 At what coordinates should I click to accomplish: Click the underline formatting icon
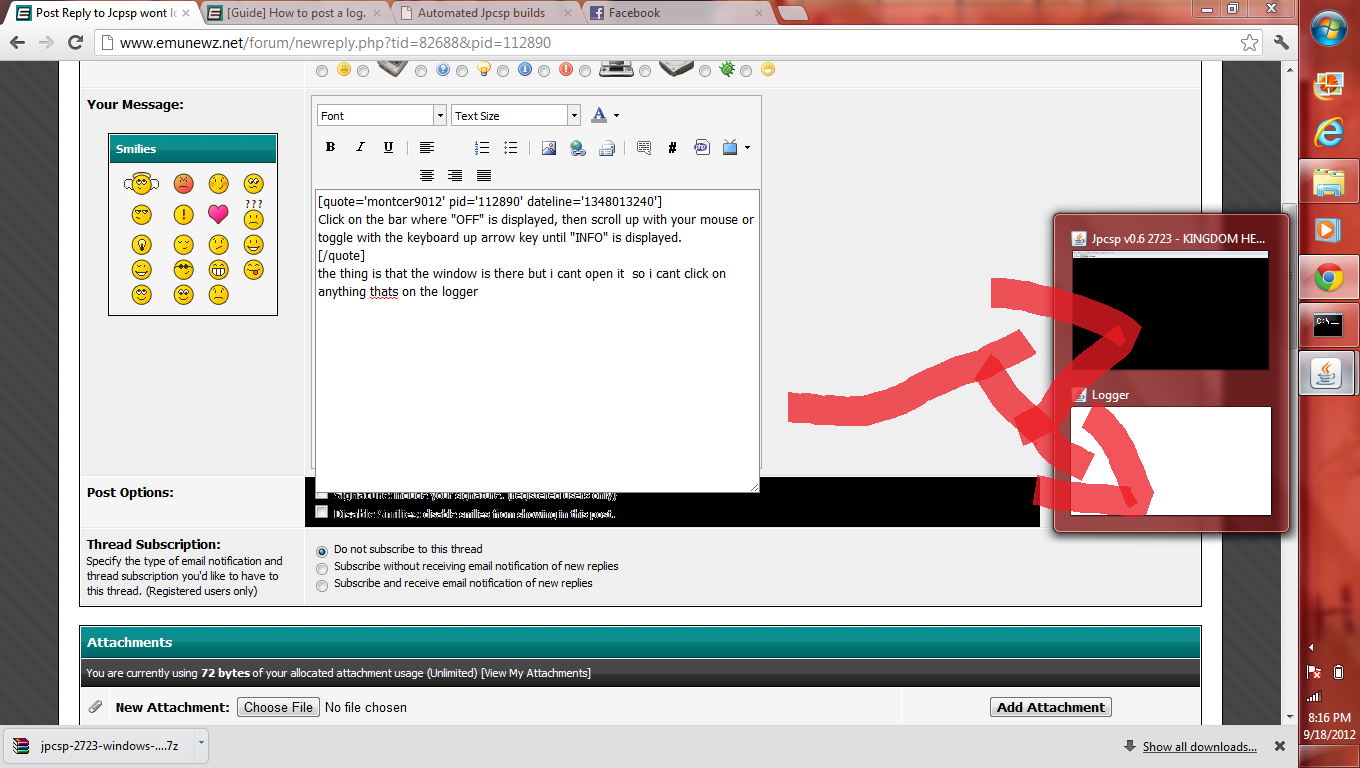pyautogui.click(x=389, y=147)
